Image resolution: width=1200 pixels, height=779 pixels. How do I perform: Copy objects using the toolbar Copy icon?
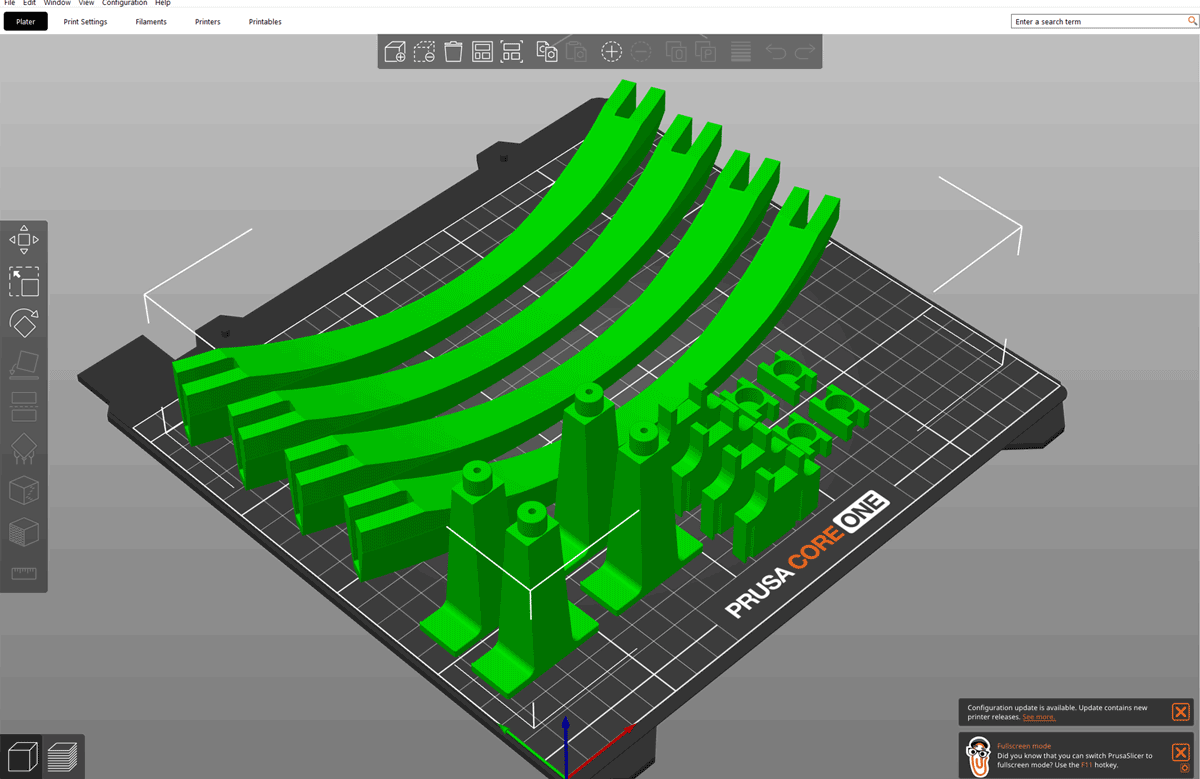[x=546, y=52]
